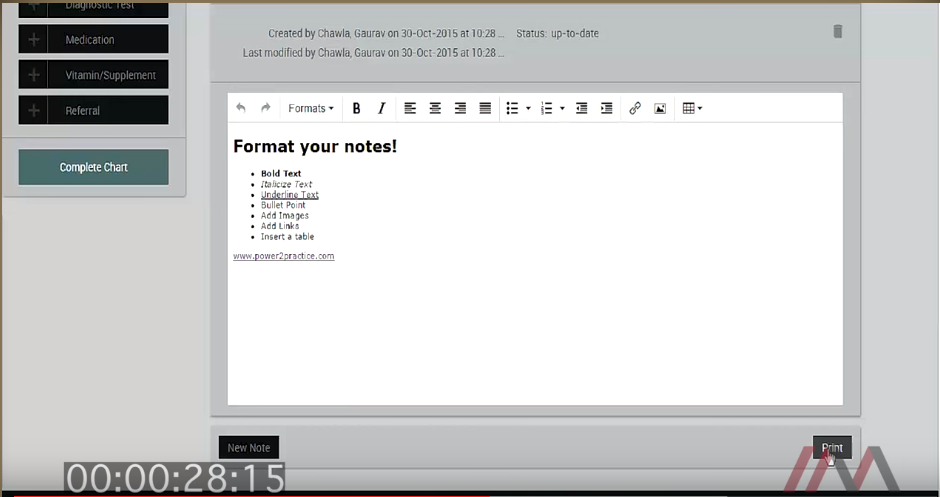Justify the text alignment
Screen dimensions: 940x497
(x=485, y=108)
